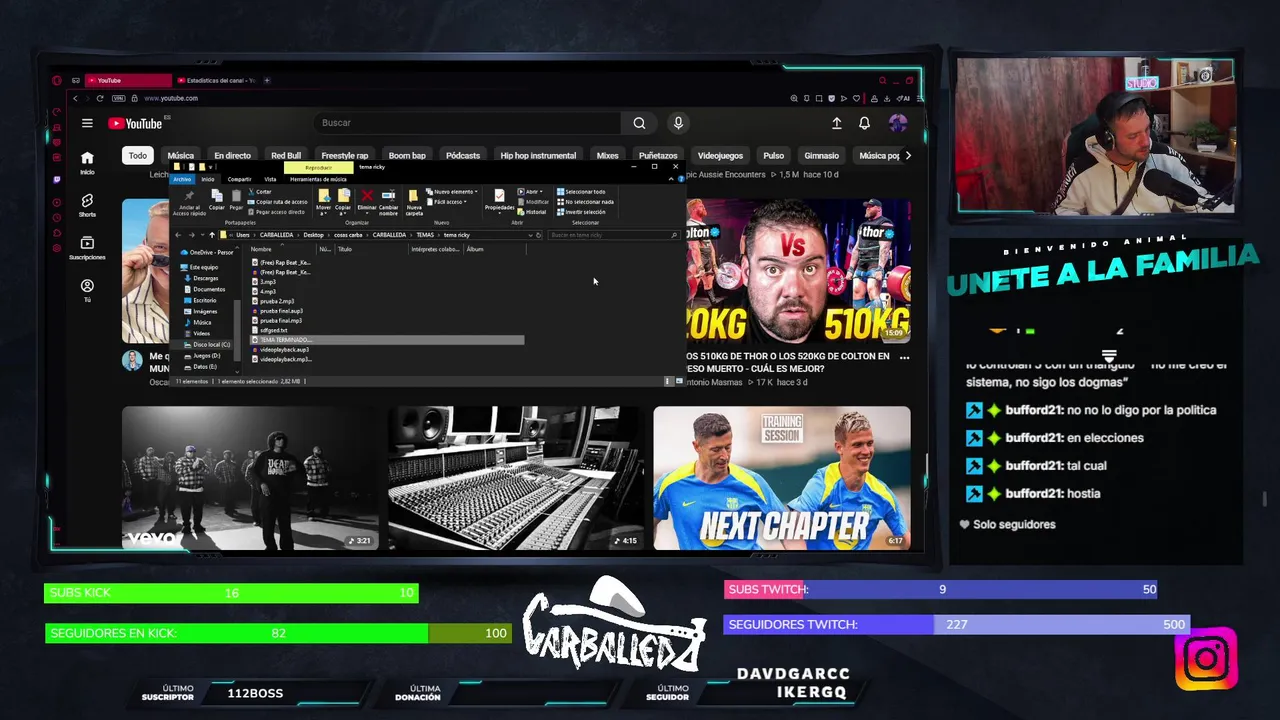Open the YouTube hamburger guide menu
The image size is (1280, 720).
pyautogui.click(x=87, y=123)
